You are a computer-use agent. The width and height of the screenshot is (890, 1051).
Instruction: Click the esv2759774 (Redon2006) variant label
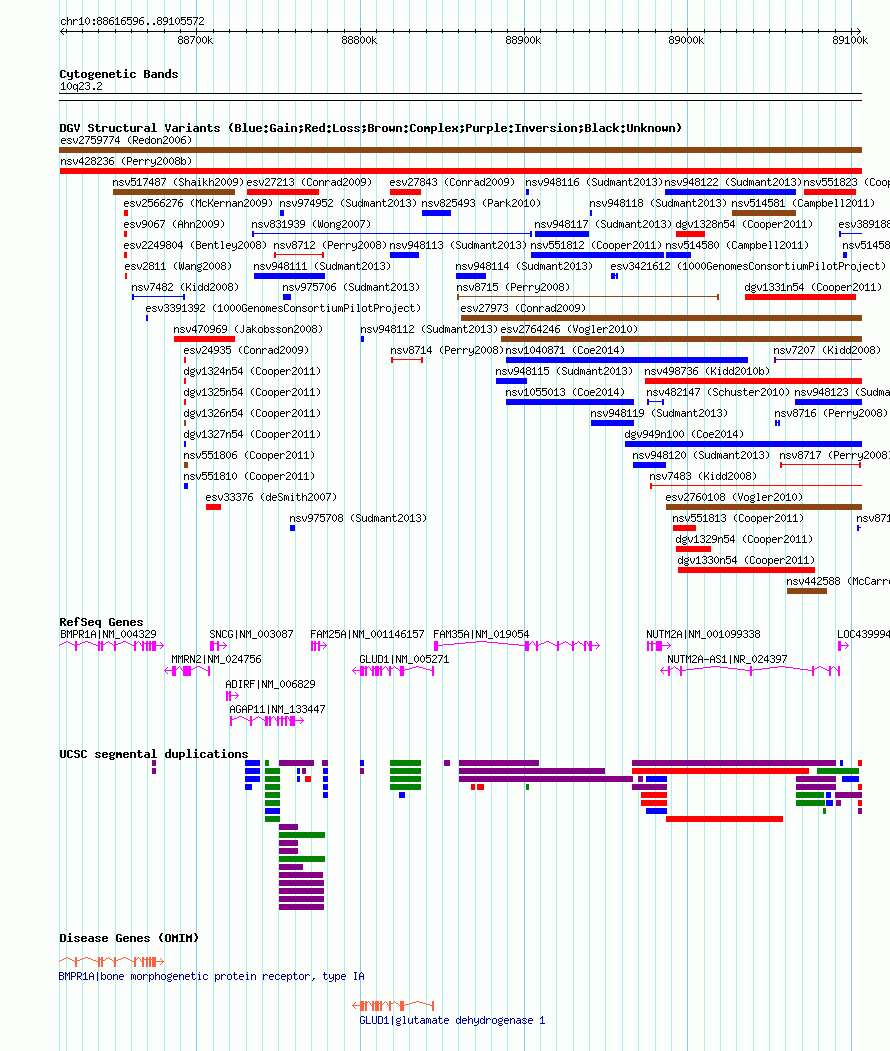tap(126, 140)
